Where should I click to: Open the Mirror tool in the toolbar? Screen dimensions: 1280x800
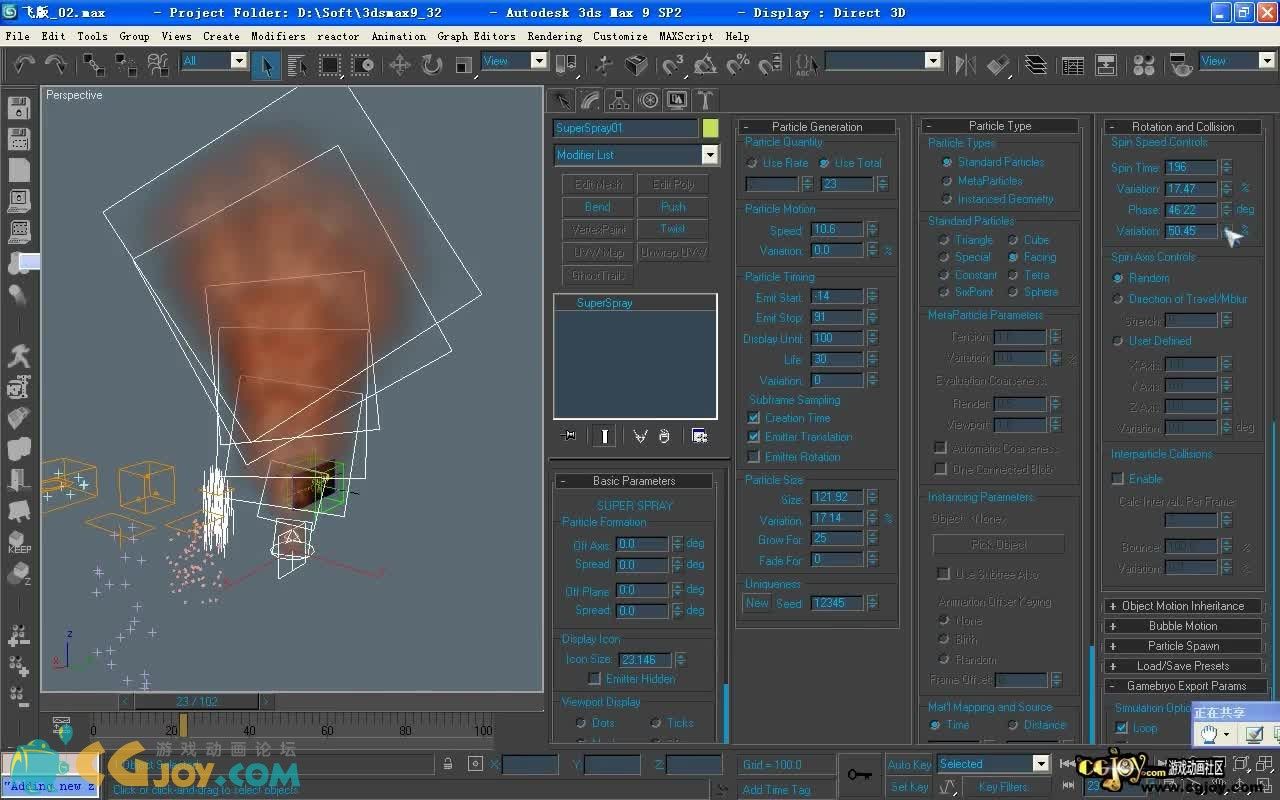pyautogui.click(x=965, y=65)
